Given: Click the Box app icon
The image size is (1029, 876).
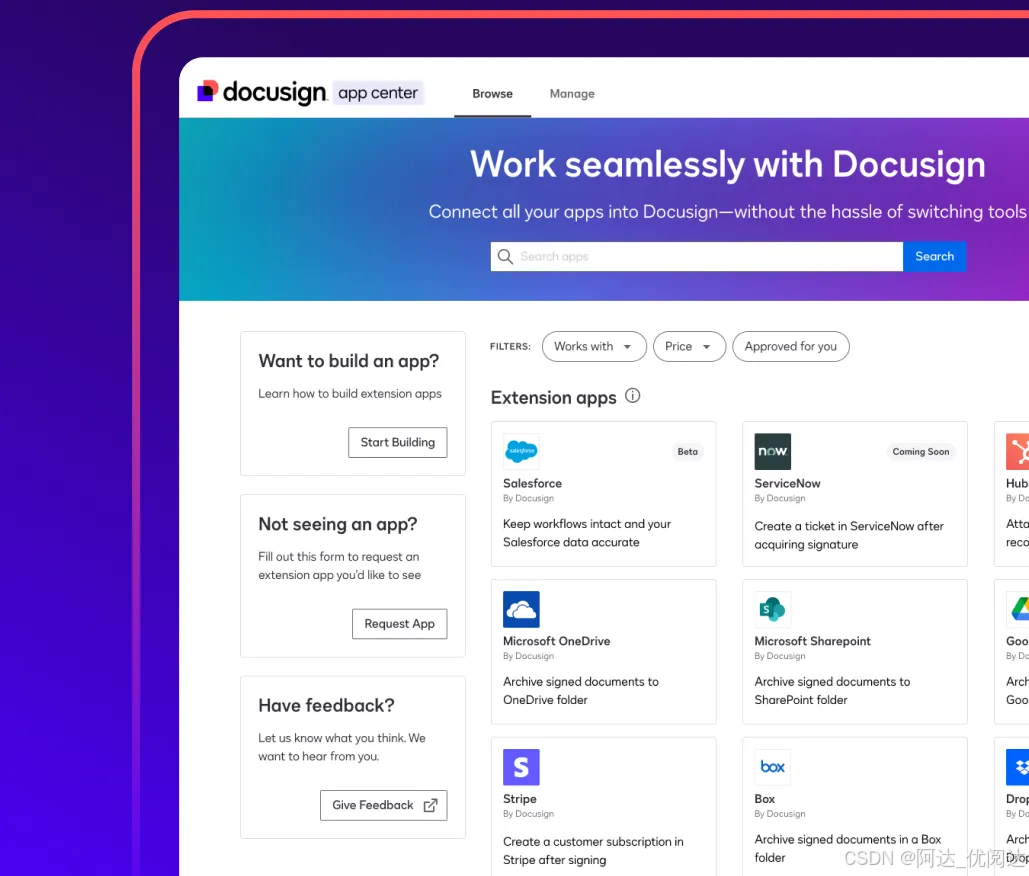Looking at the screenshot, I should pos(772,767).
